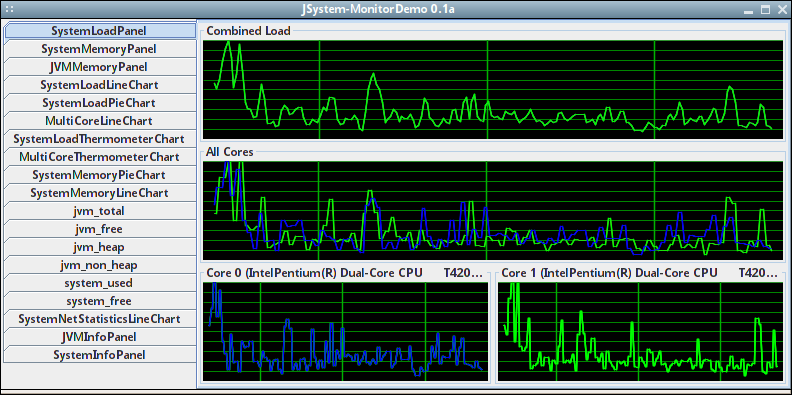Open the SystemMemoryLineChart tab
792x395 pixels.
point(100,193)
